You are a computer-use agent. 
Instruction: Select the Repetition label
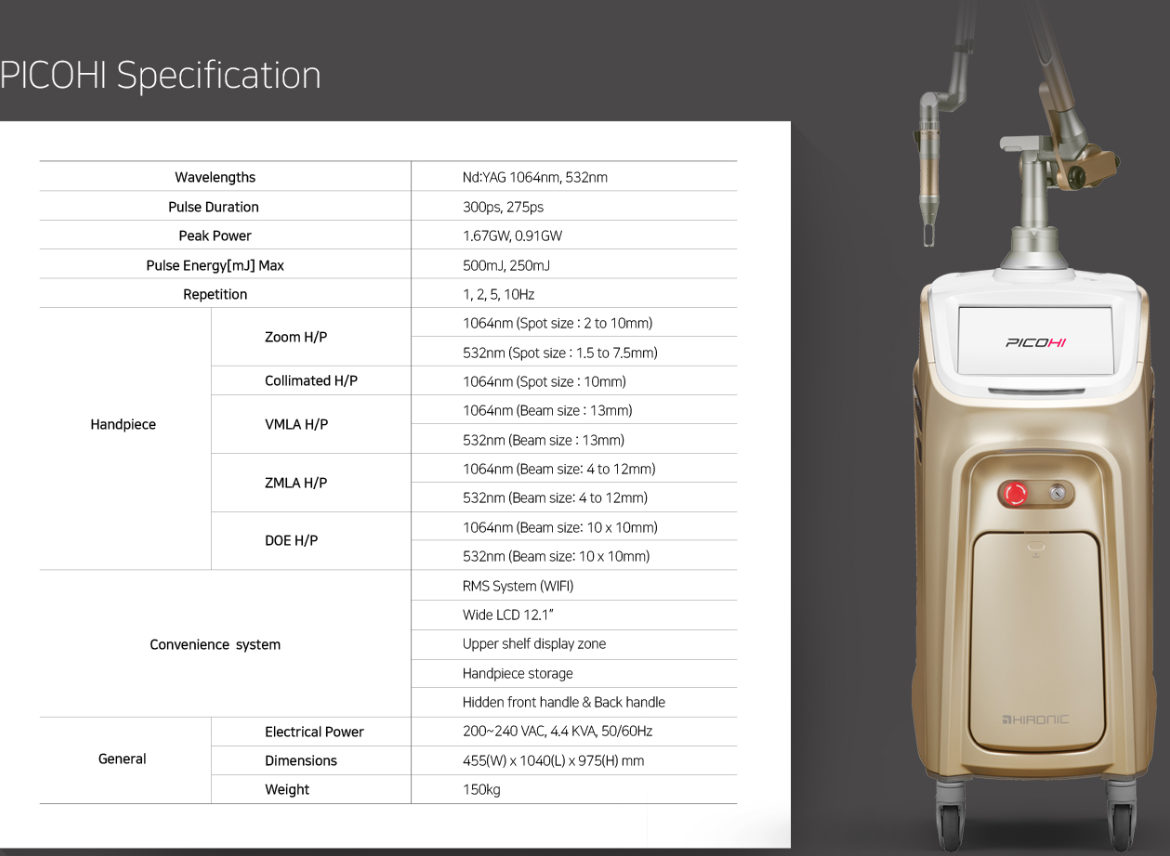click(215, 294)
